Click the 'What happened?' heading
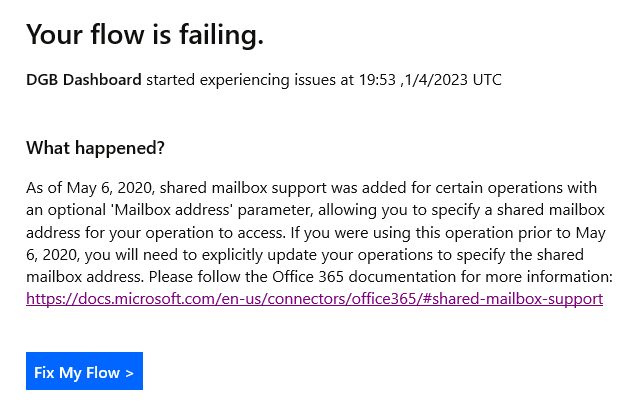Screen dimensions: 628x413 click(x=95, y=148)
